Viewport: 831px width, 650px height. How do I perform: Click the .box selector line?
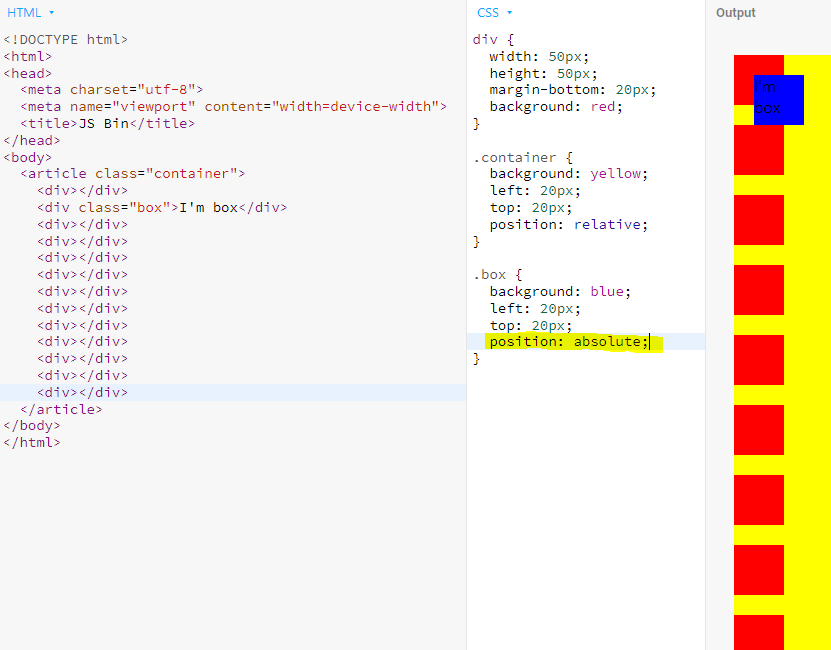pyautogui.click(x=497, y=275)
